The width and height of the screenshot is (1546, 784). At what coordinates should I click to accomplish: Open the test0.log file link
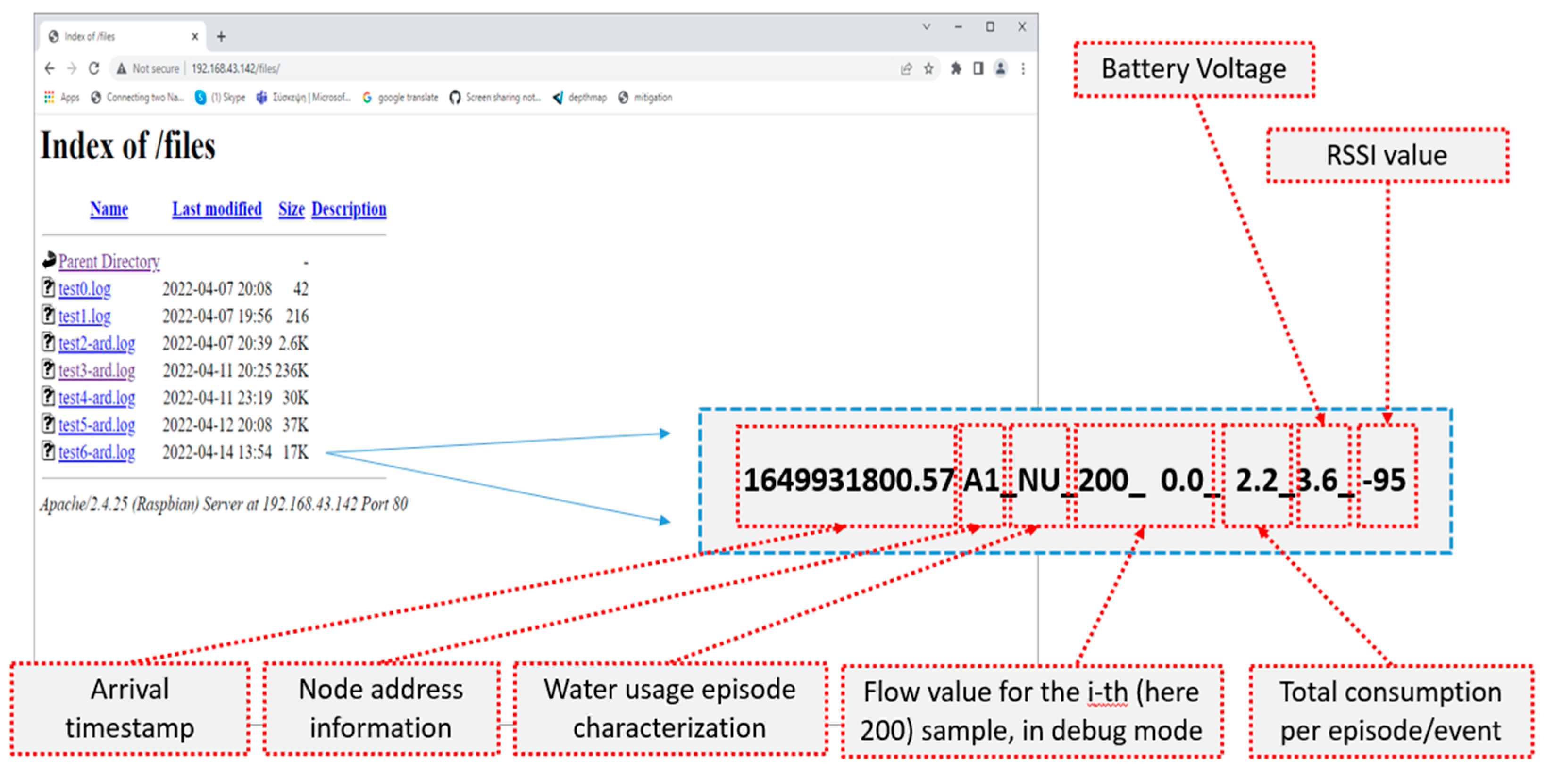(84, 289)
